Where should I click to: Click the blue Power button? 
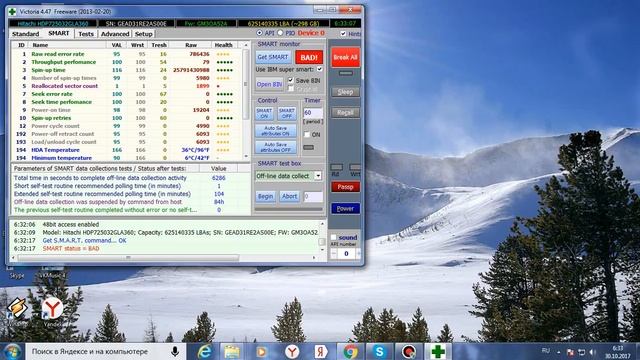[345, 208]
